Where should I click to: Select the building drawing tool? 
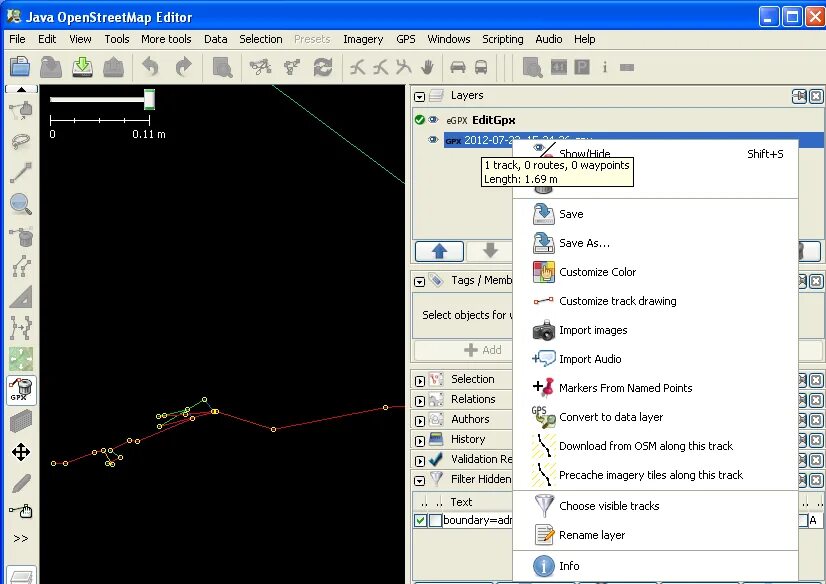pyautogui.click(x=21, y=421)
